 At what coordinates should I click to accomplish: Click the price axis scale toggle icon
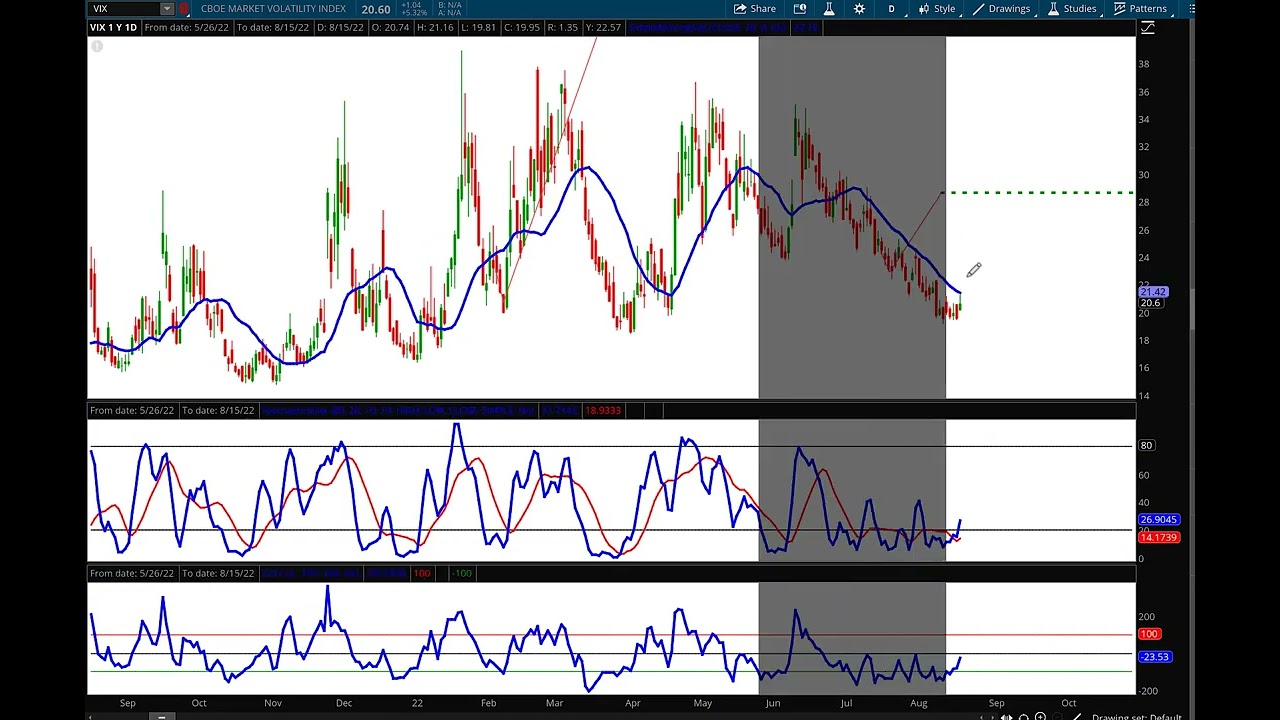pos(1147,28)
